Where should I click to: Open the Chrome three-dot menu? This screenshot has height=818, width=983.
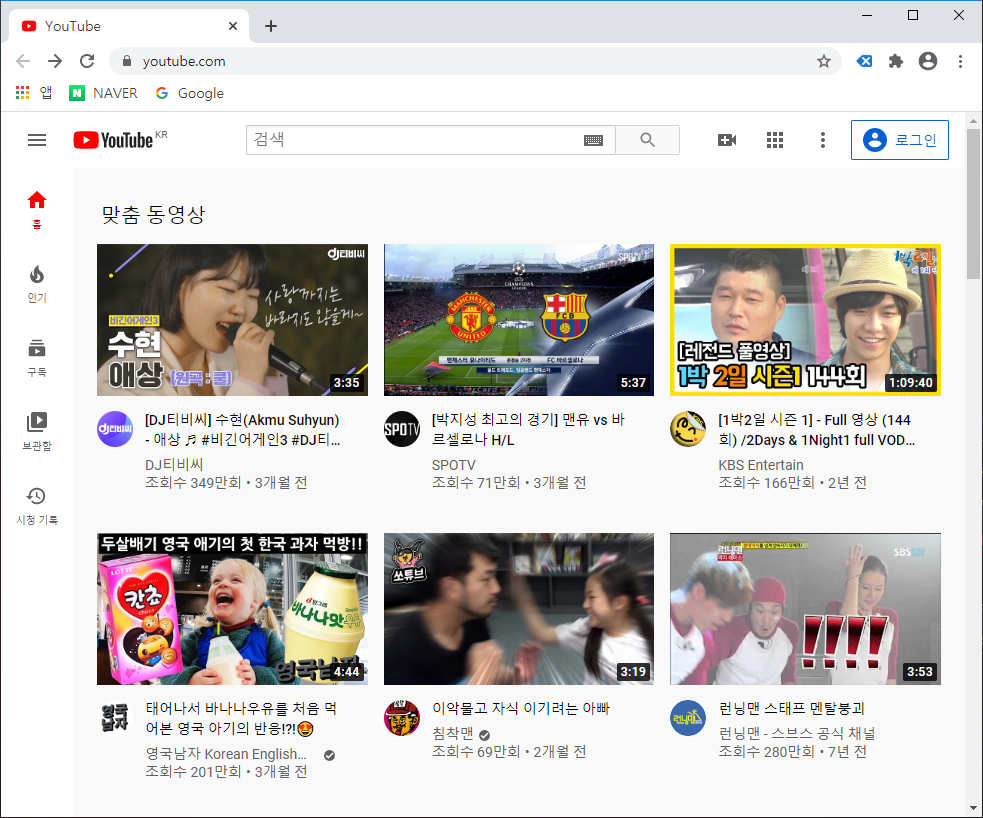[960, 61]
